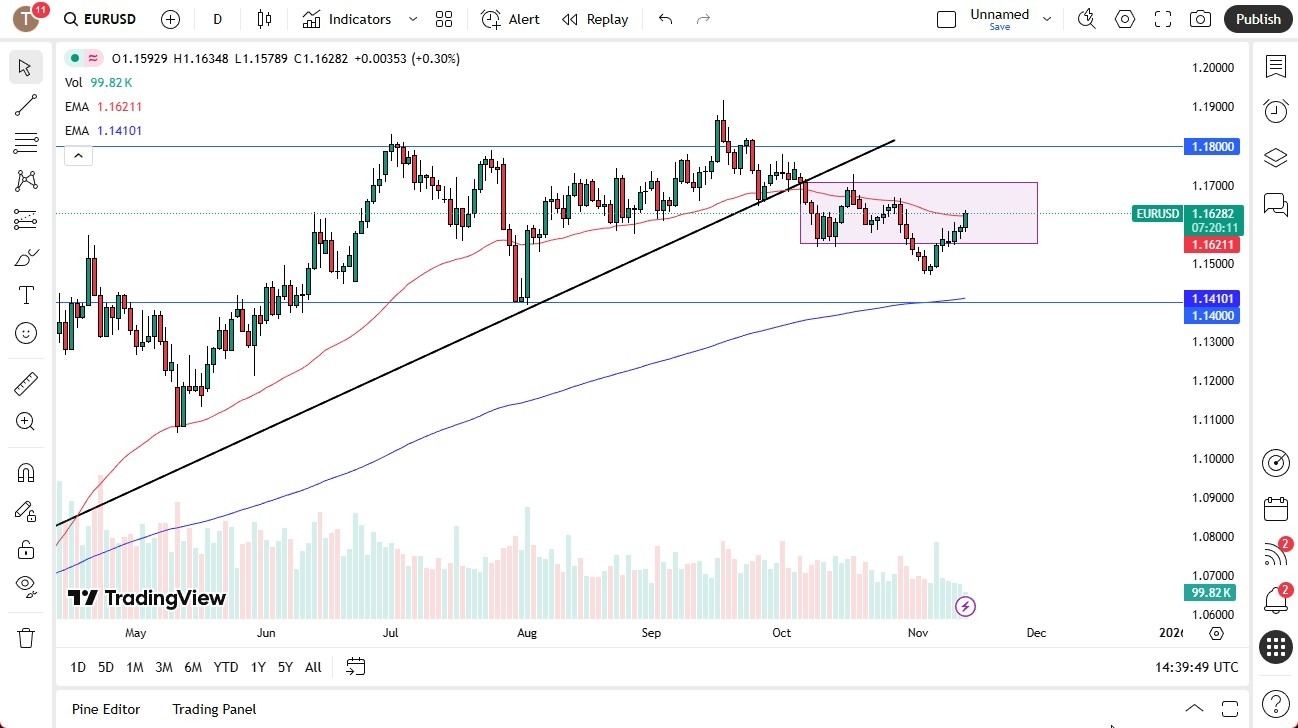Click the Publish button

pyautogui.click(x=1257, y=19)
